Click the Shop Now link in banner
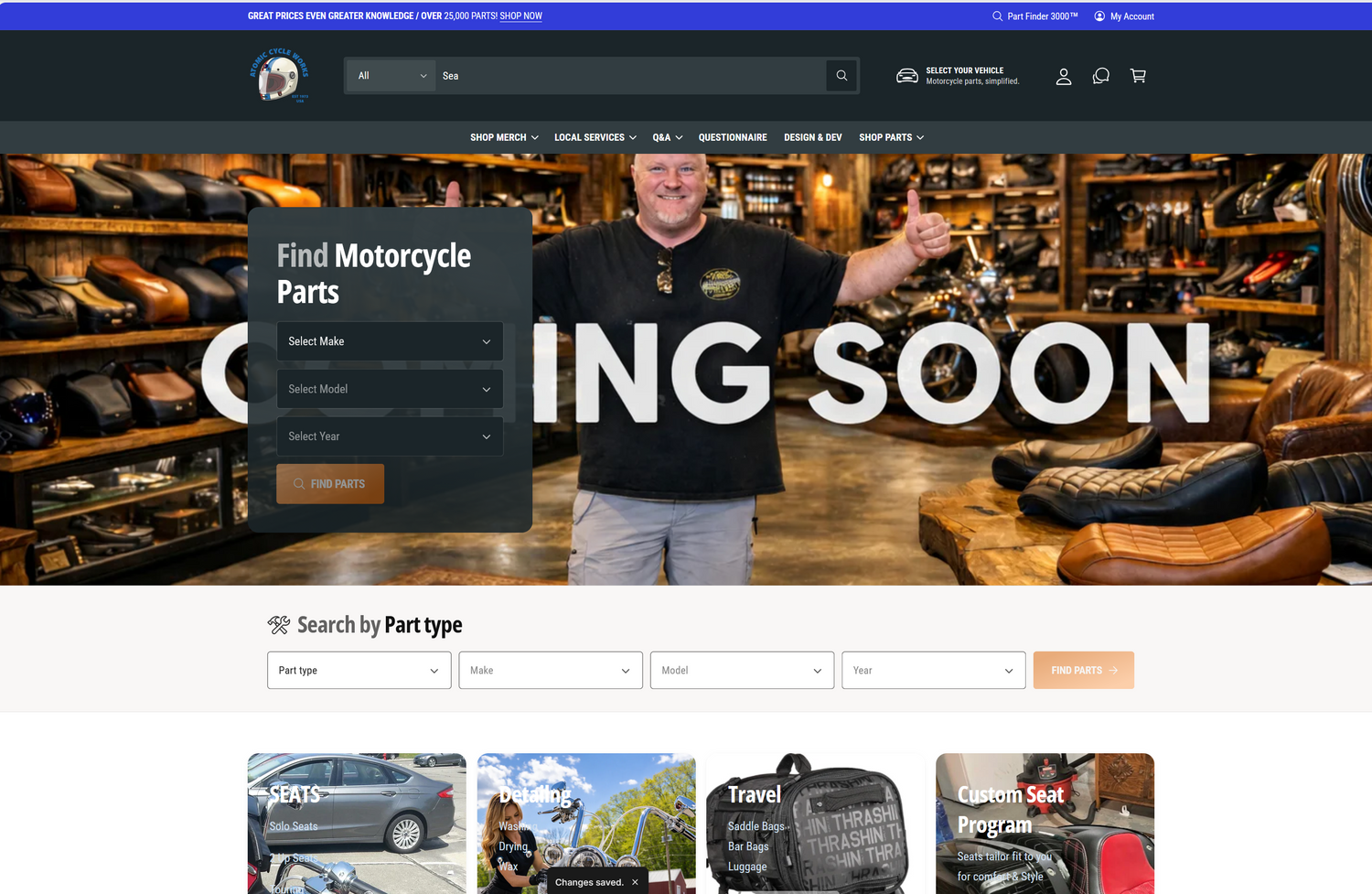Screen dimensions: 1372x894 point(520,16)
